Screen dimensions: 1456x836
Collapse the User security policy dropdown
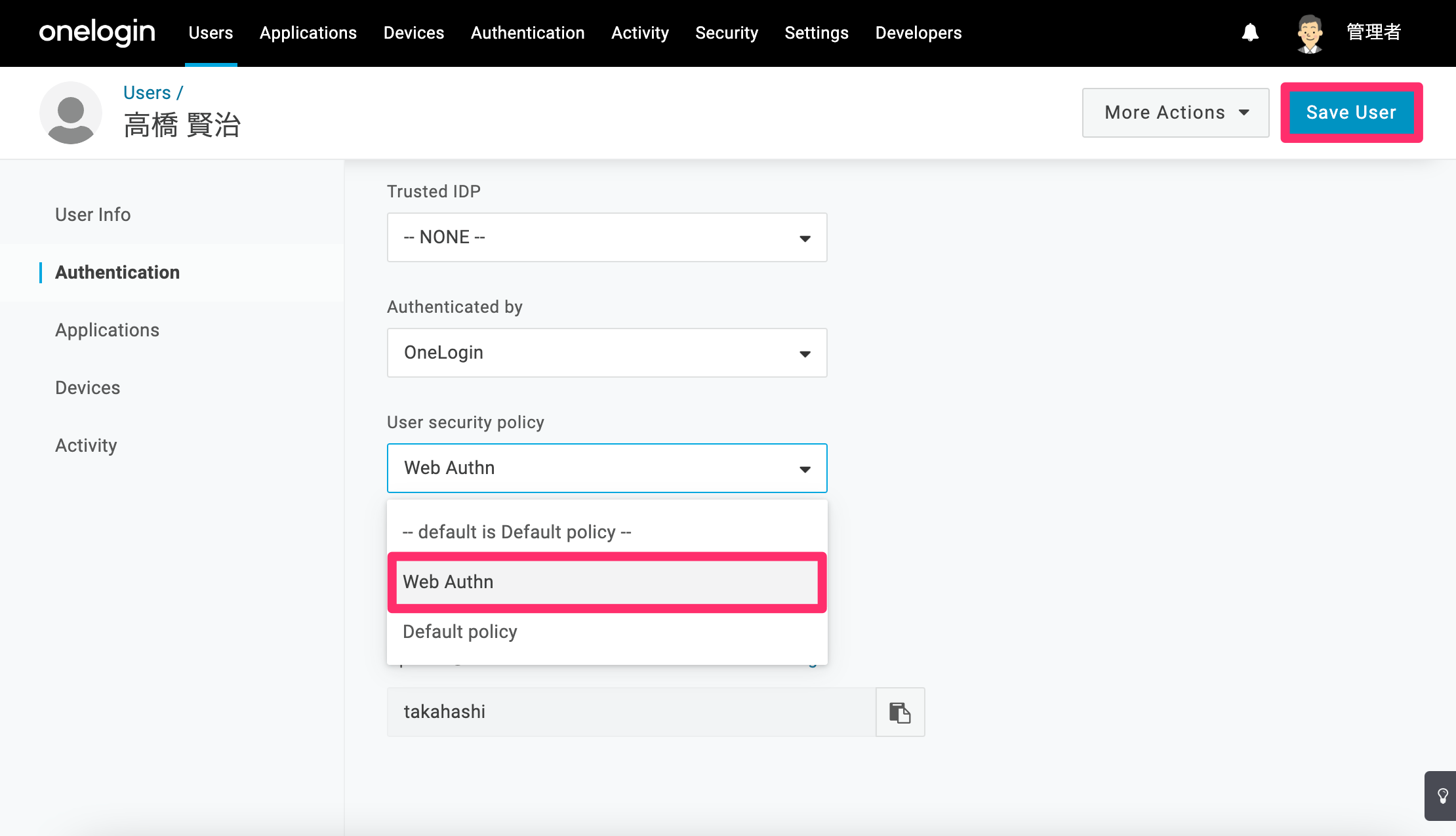(x=607, y=468)
